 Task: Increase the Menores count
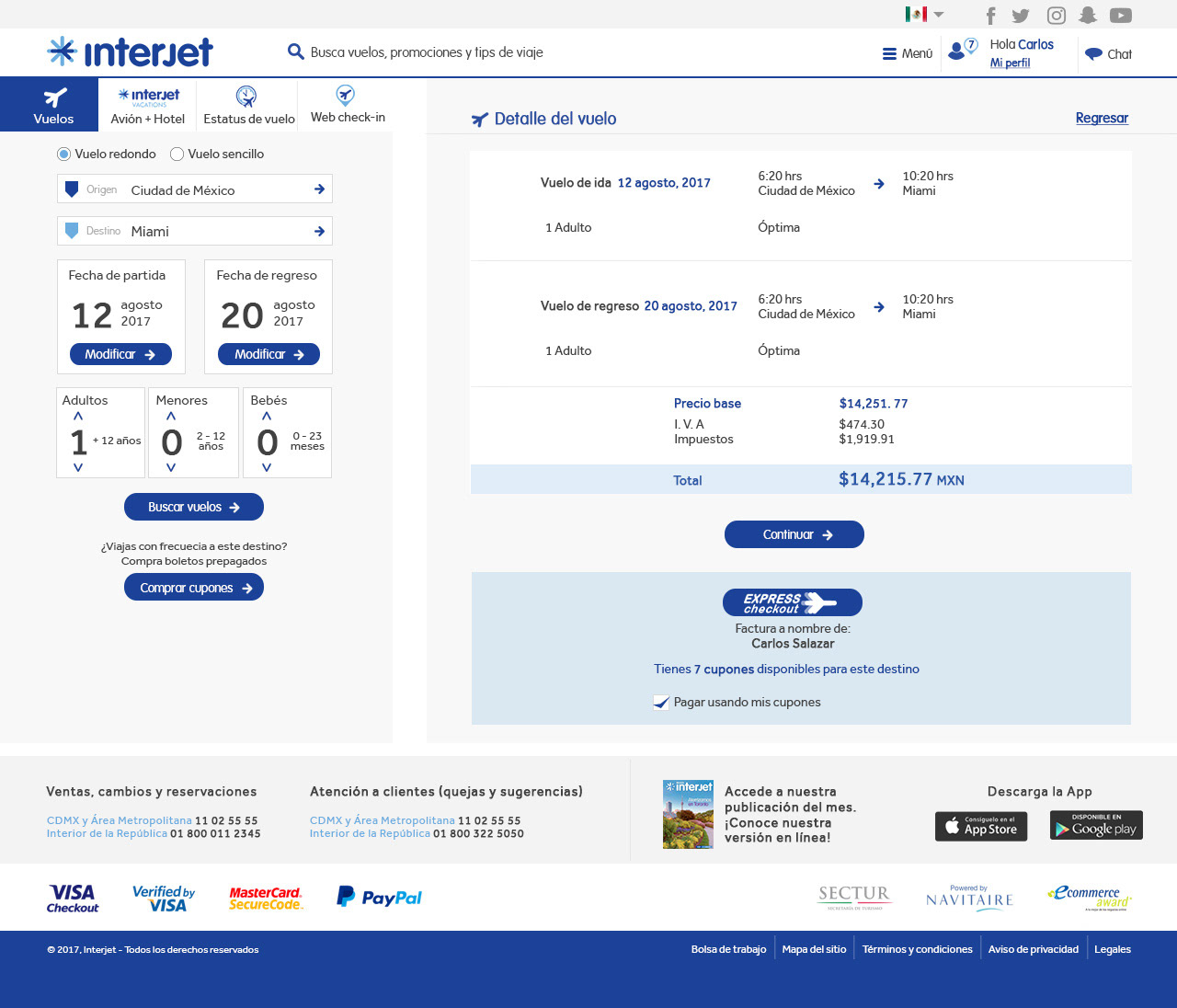tap(171, 417)
